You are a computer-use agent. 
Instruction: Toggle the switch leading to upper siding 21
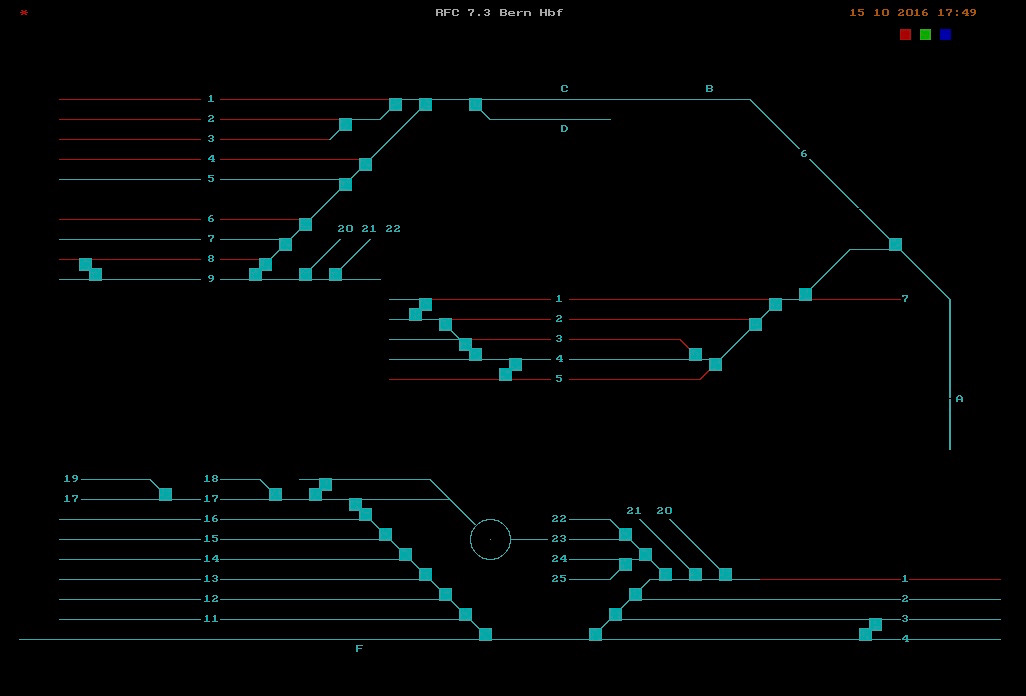(335, 274)
